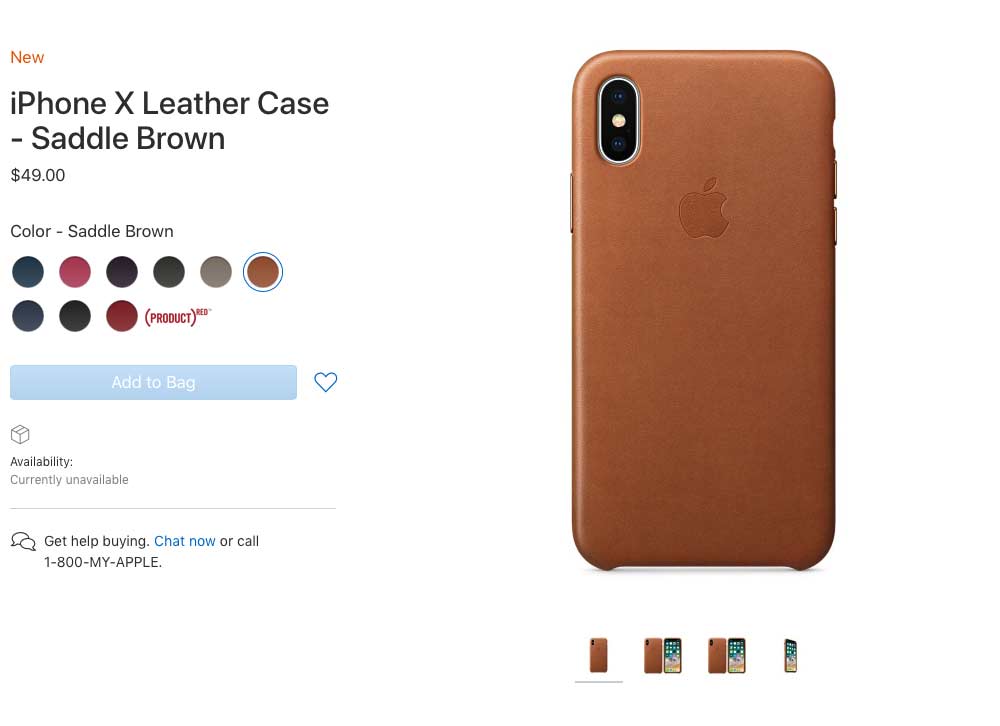The height and width of the screenshot is (726, 1000).
Task: Select the dark red color swatch
Action: [x=122, y=316]
